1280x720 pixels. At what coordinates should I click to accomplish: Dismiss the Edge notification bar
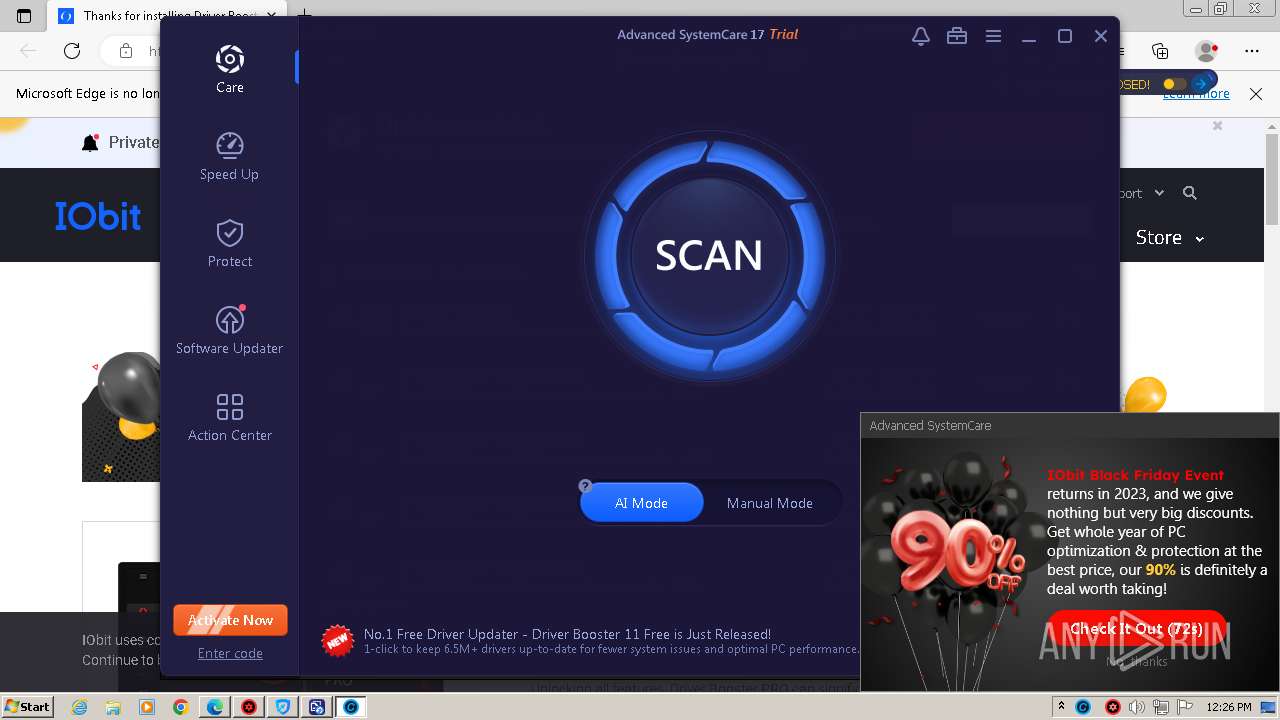[x=1256, y=94]
